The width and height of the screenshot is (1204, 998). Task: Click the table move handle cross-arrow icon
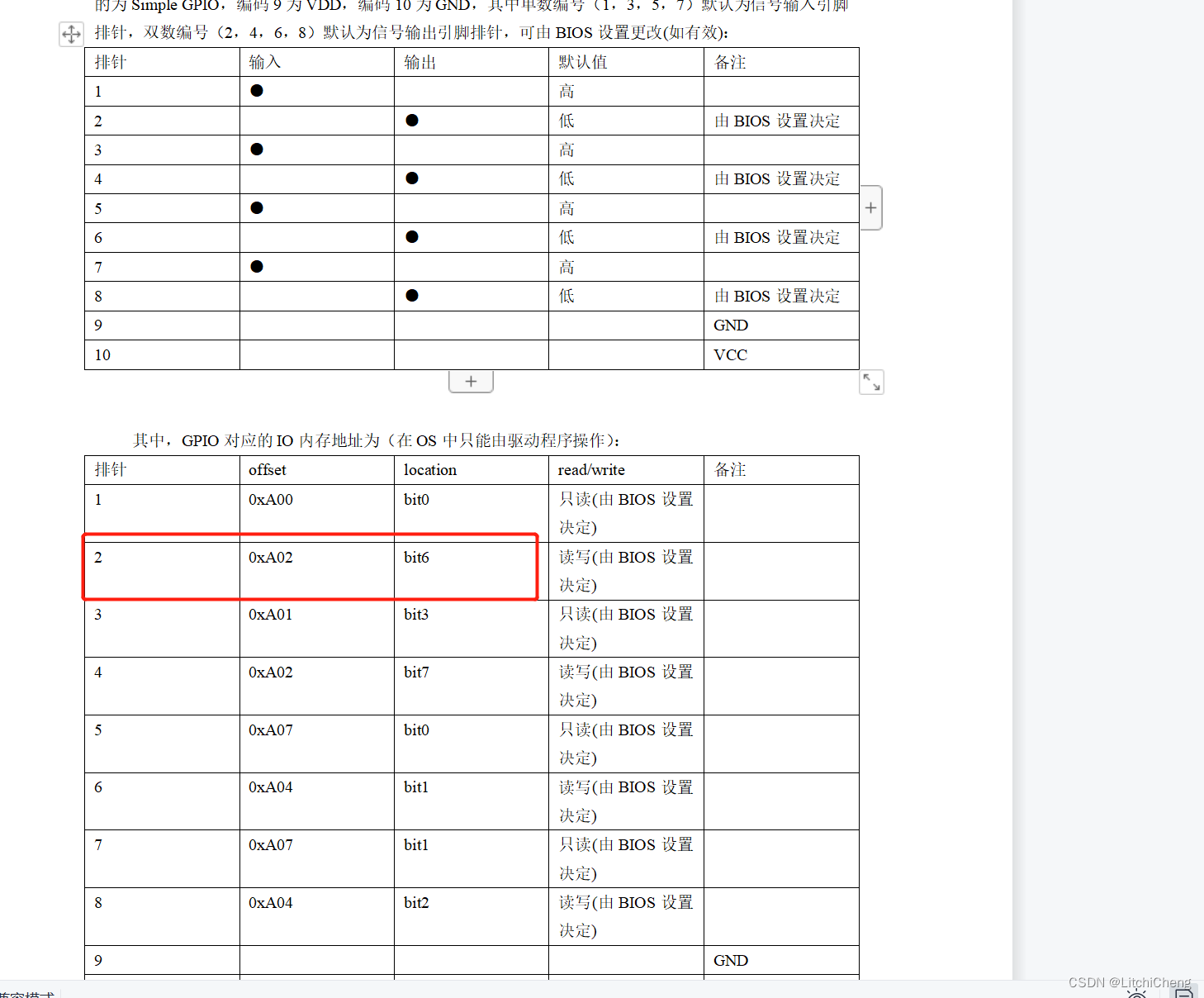pos(71,34)
